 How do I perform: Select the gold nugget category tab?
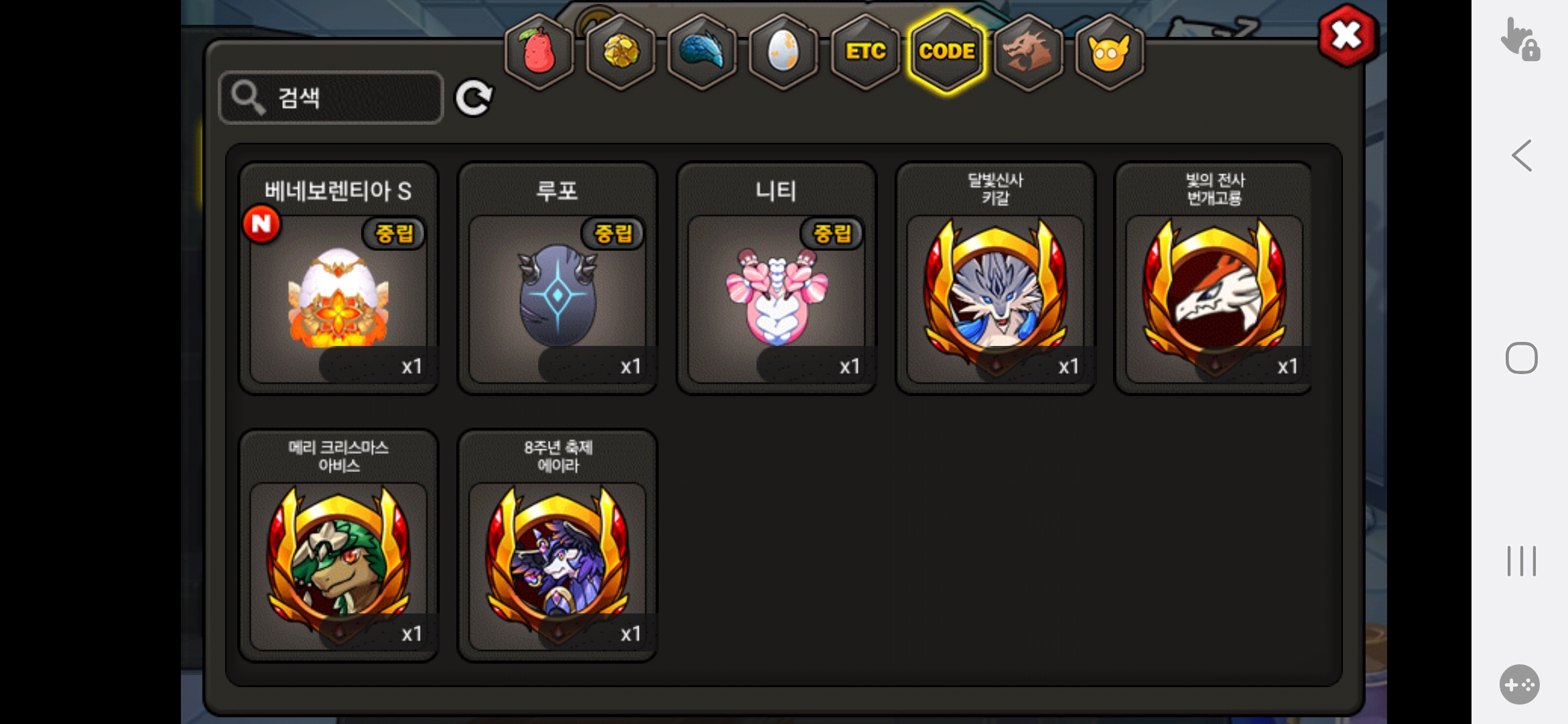pyautogui.click(x=621, y=52)
